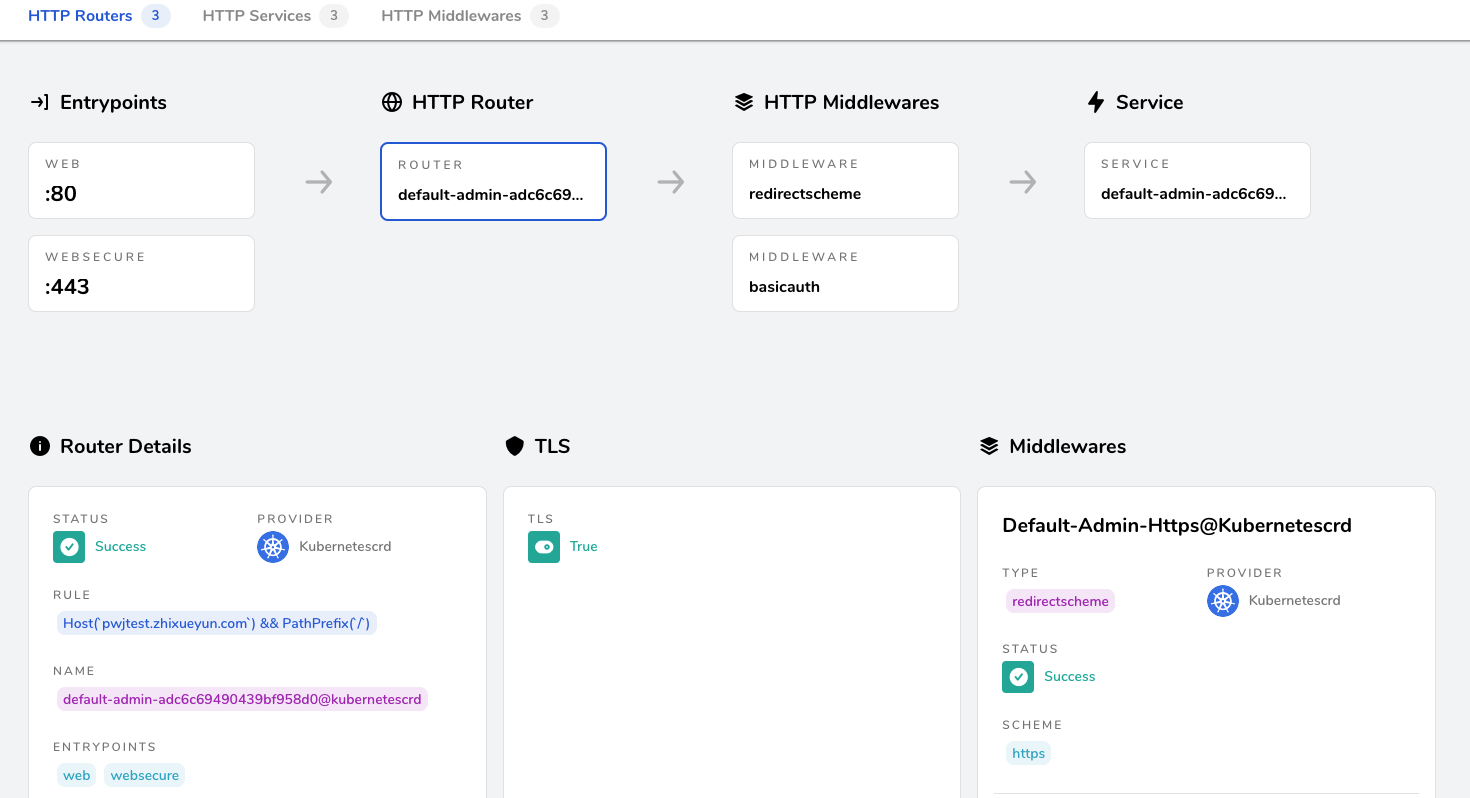Click the 'Kubernetescrd' provider text in Router Details

[x=345, y=547]
